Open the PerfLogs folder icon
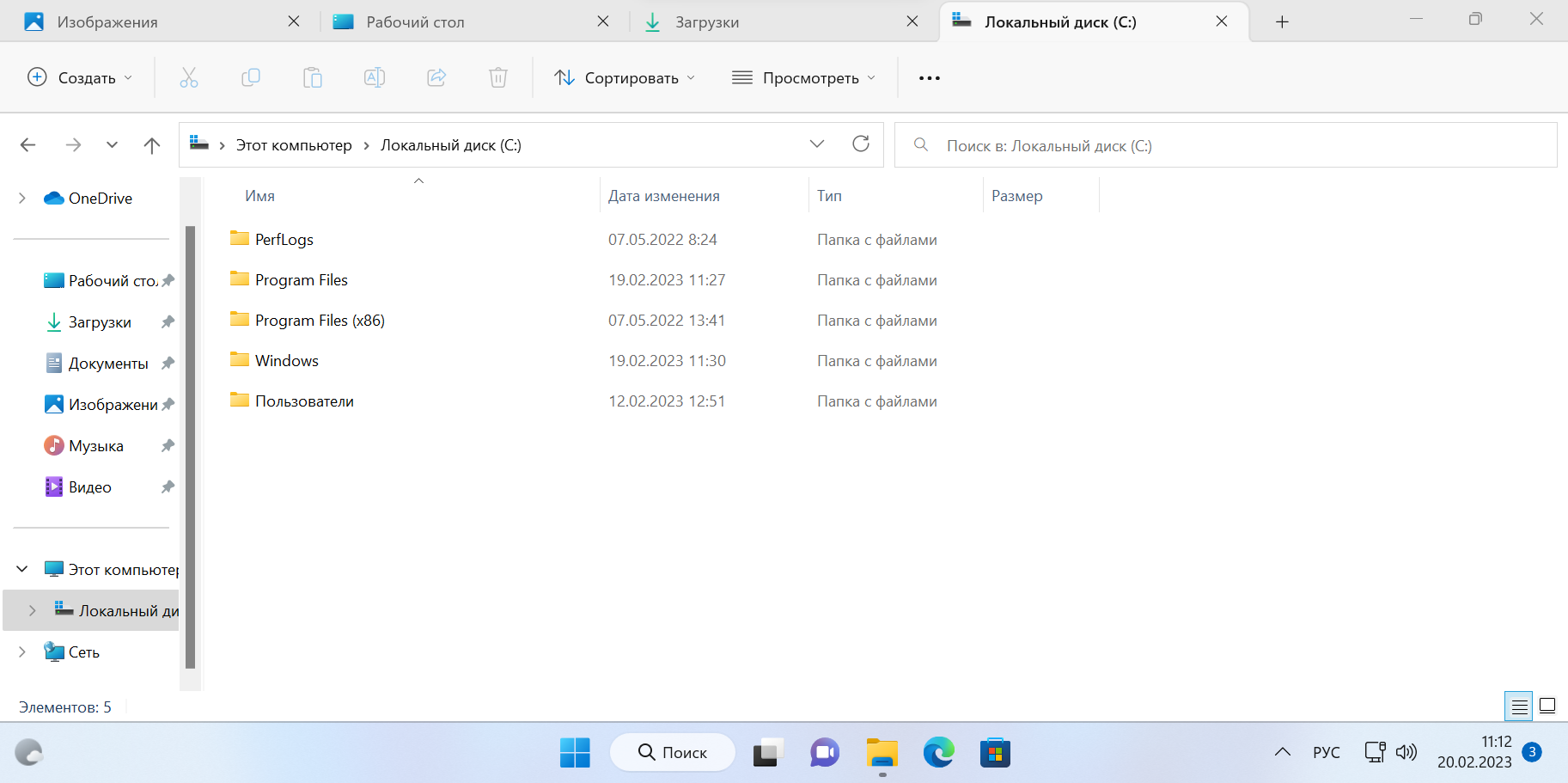The width and height of the screenshot is (1568, 783). (240, 238)
